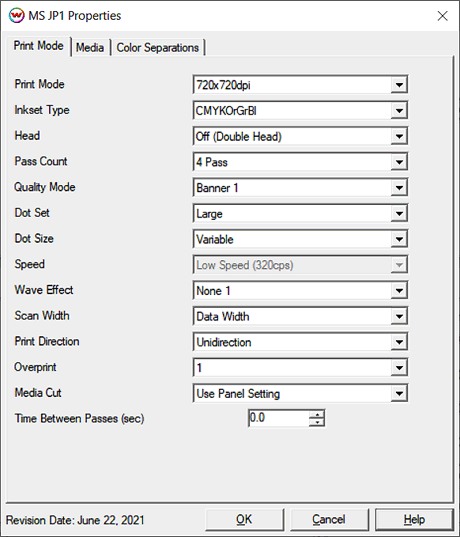Click the Time Between Passes input field
The image size is (460, 537).
click(x=279, y=418)
